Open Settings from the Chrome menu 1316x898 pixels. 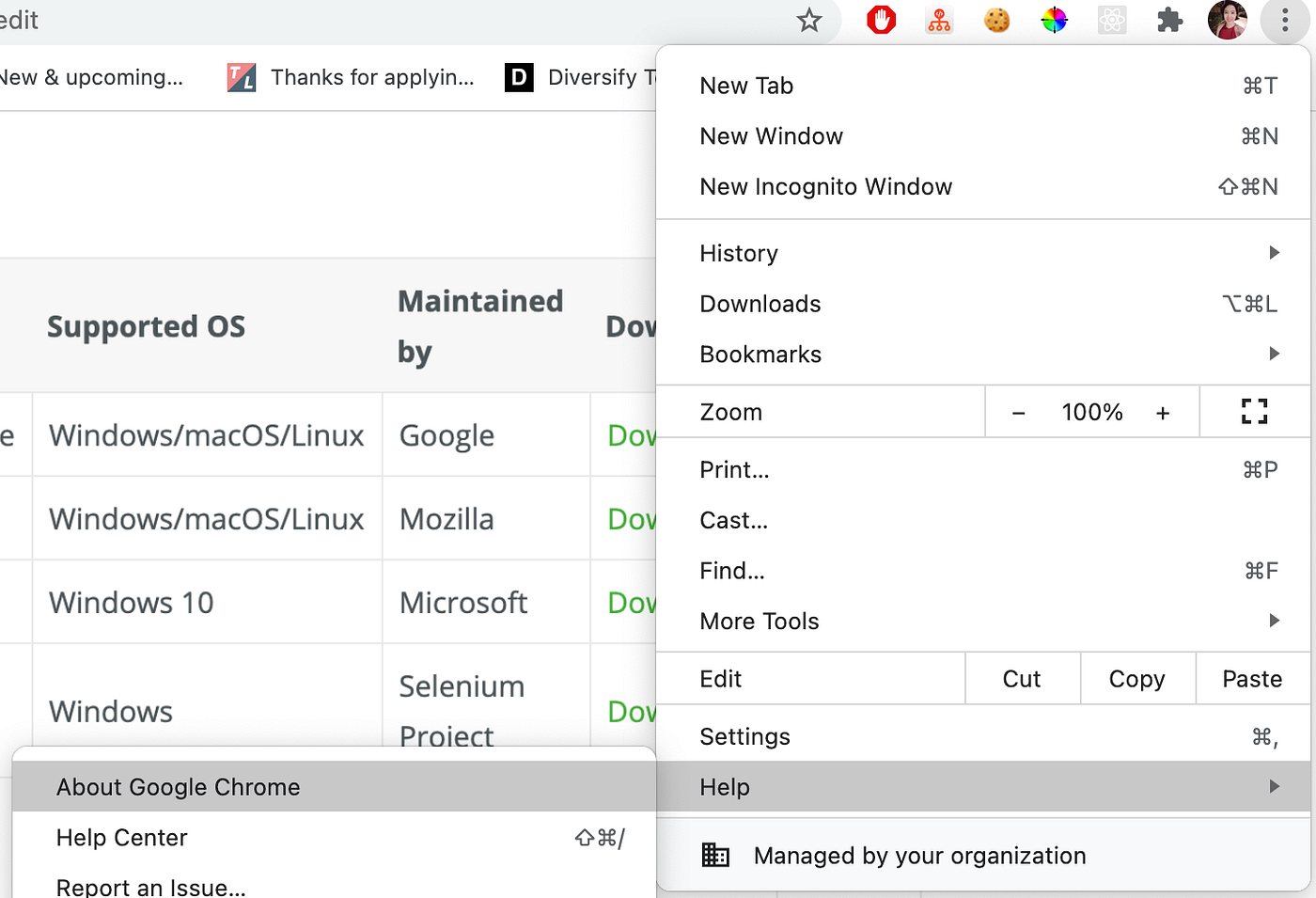(x=983, y=736)
